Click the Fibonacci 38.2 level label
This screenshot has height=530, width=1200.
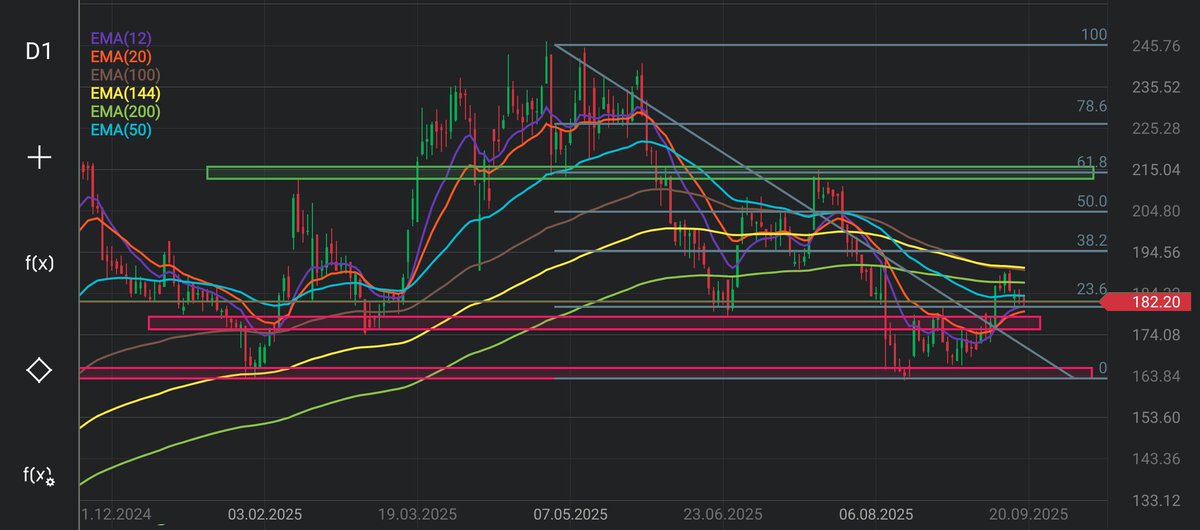pyautogui.click(x=1091, y=241)
